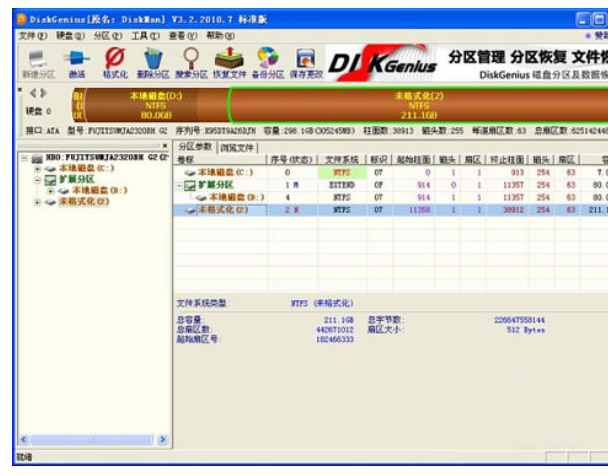Click the Activate (激活) toolbar icon
This screenshot has height=476, width=608.
[x=78, y=65]
